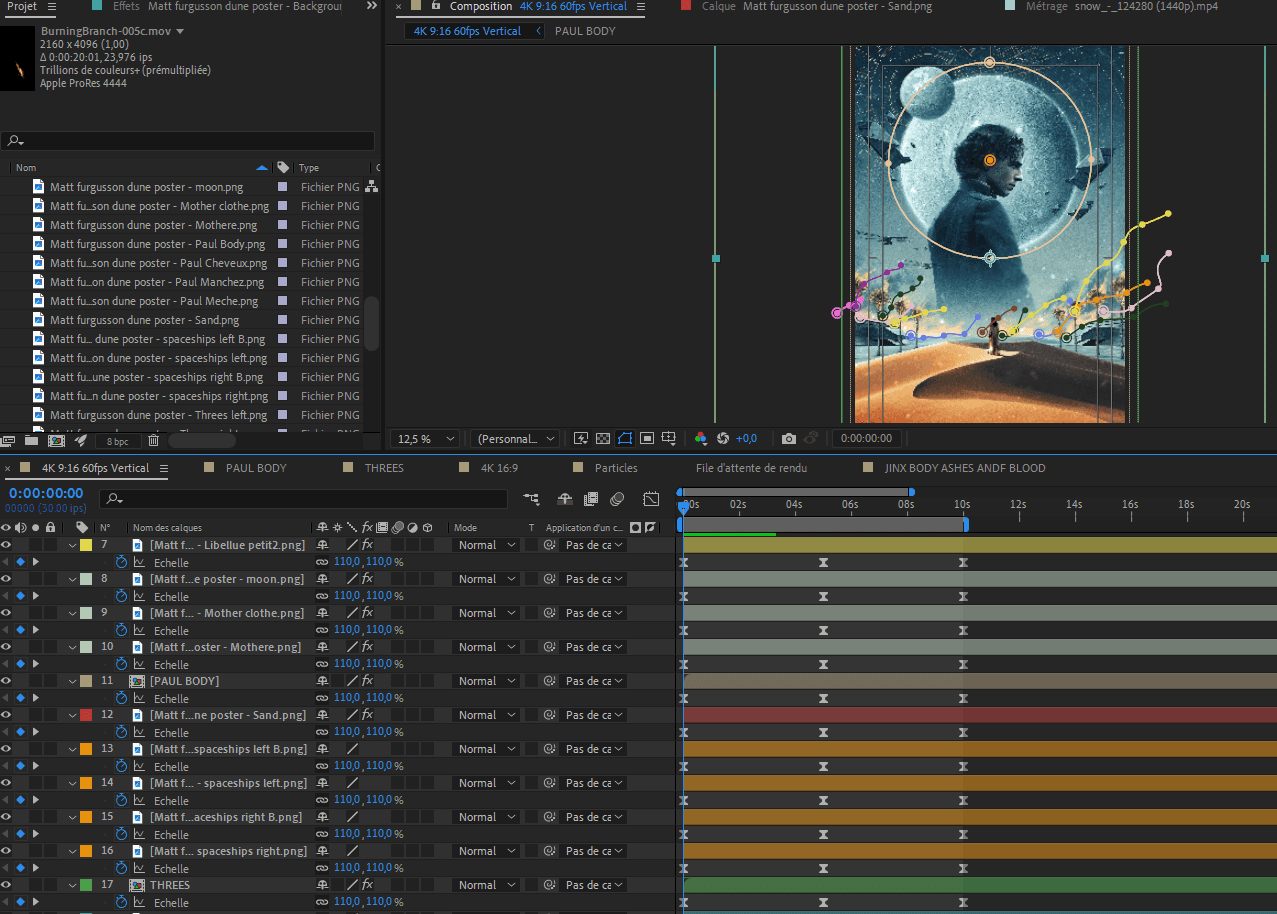Open the 12,5 % zoom level dropdown
The height and width of the screenshot is (914, 1277).
[427, 439]
